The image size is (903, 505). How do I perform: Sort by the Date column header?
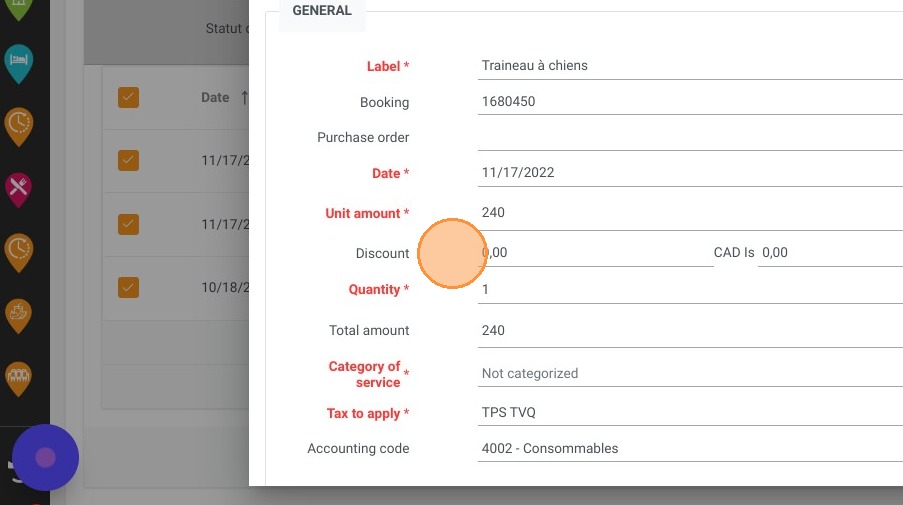coord(215,97)
